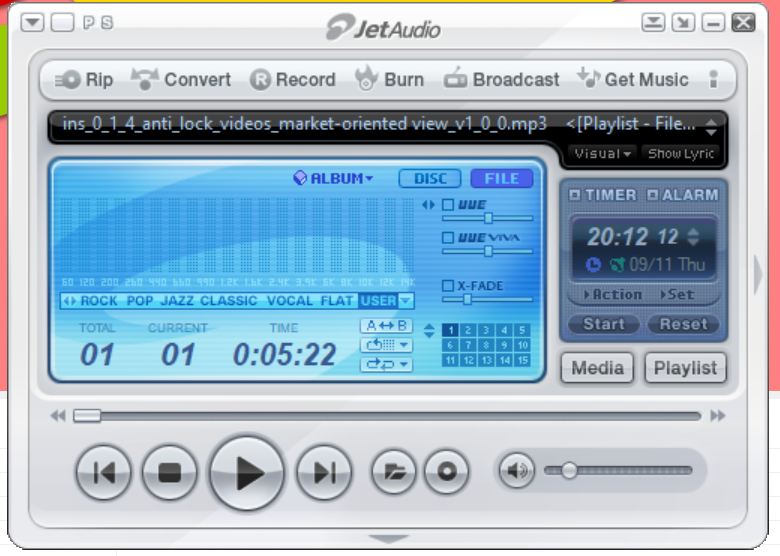Click the green alarm icon beside date
The height and width of the screenshot is (556, 780).
(x=617, y=265)
